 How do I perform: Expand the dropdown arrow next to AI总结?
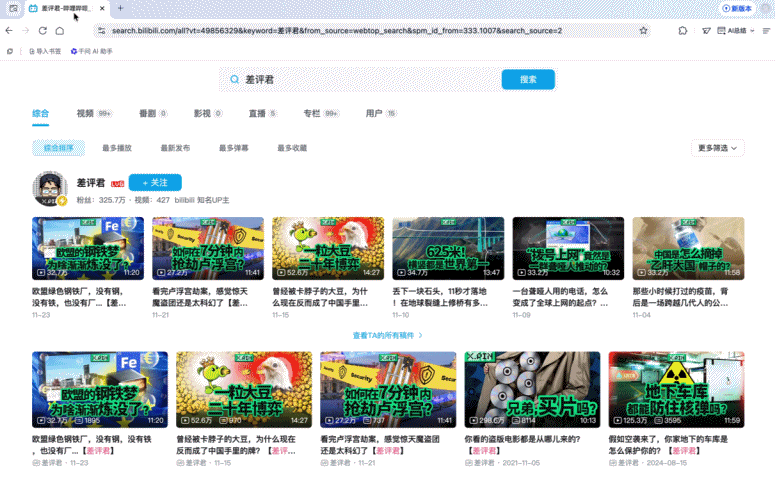coord(752,31)
